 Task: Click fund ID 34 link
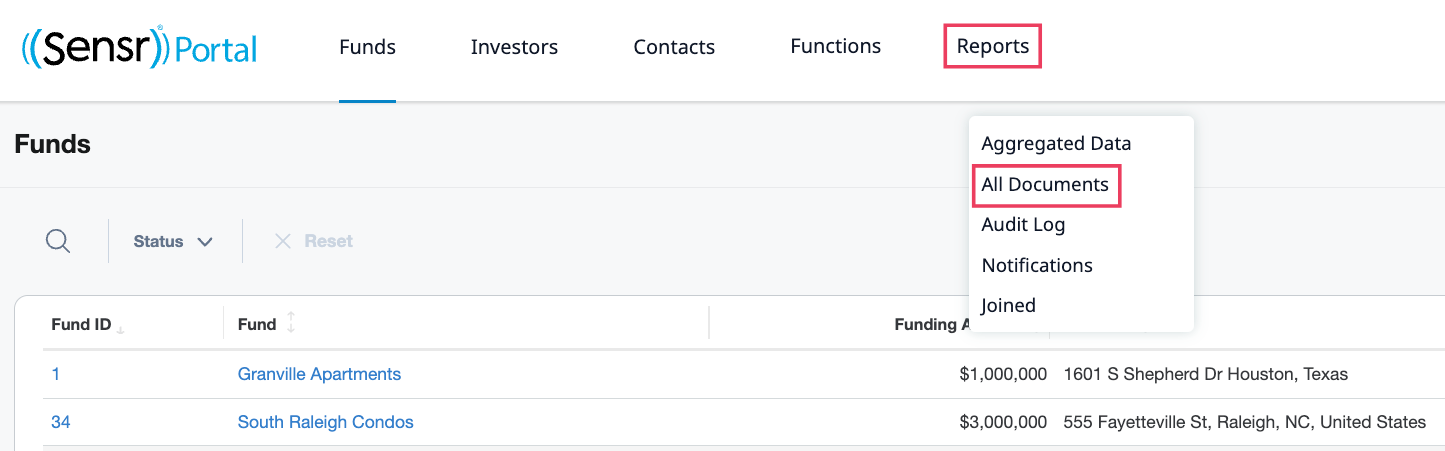click(x=60, y=422)
